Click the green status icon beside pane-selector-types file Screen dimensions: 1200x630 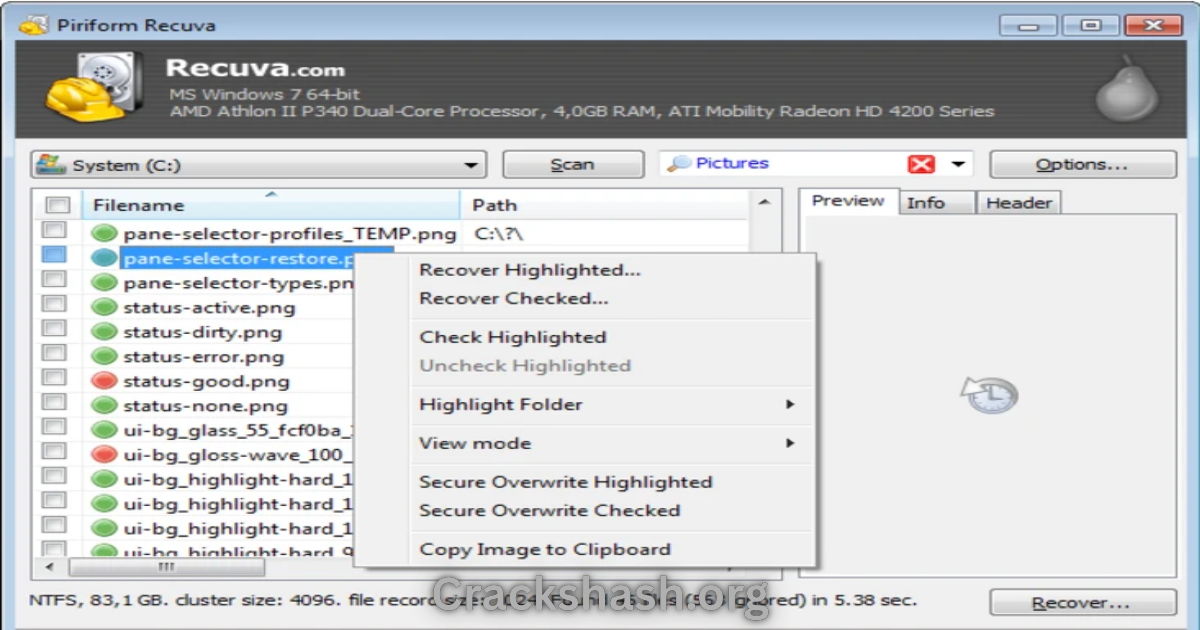(x=104, y=283)
